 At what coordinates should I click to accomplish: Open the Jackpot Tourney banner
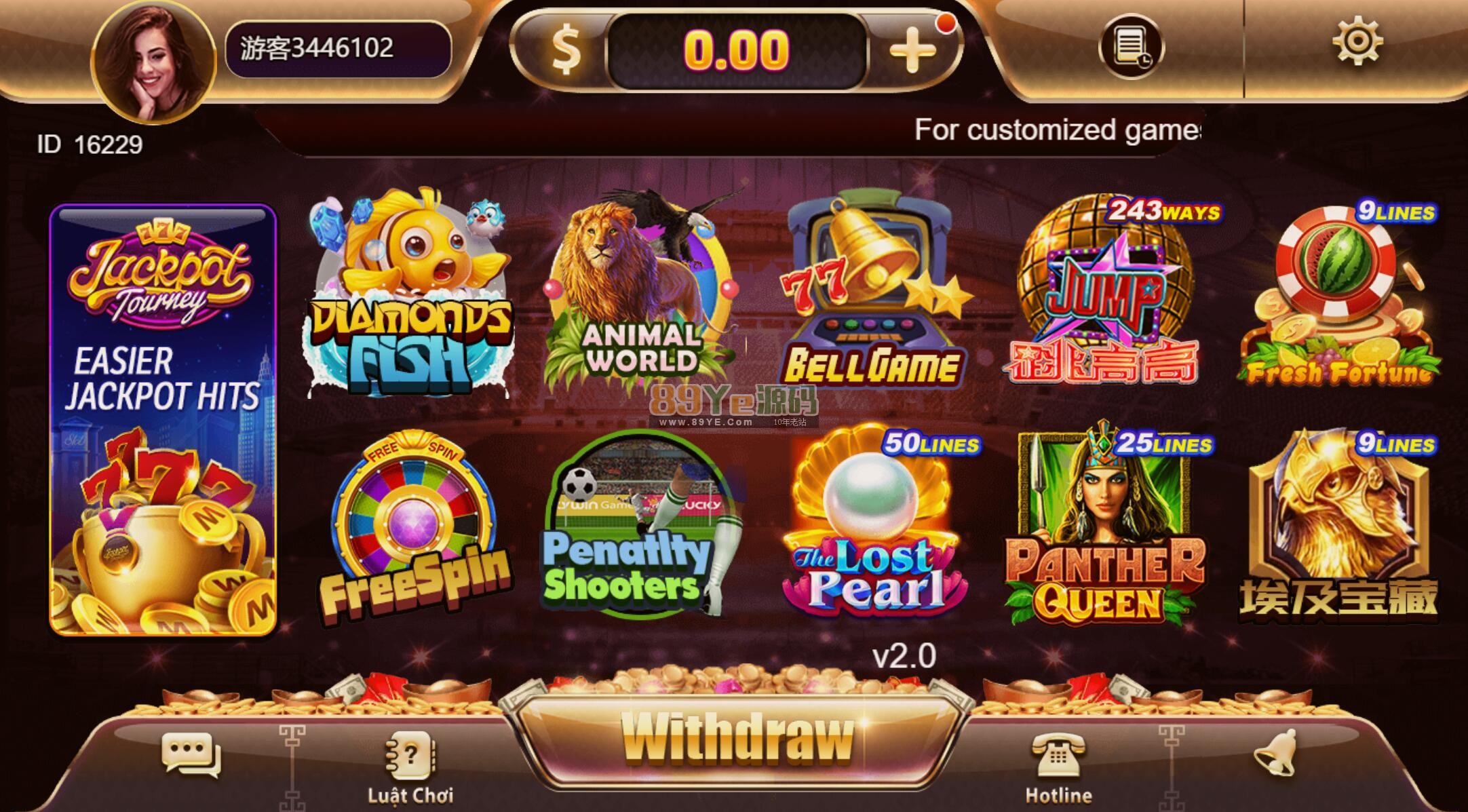pyautogui.click(x=163, y=420)
